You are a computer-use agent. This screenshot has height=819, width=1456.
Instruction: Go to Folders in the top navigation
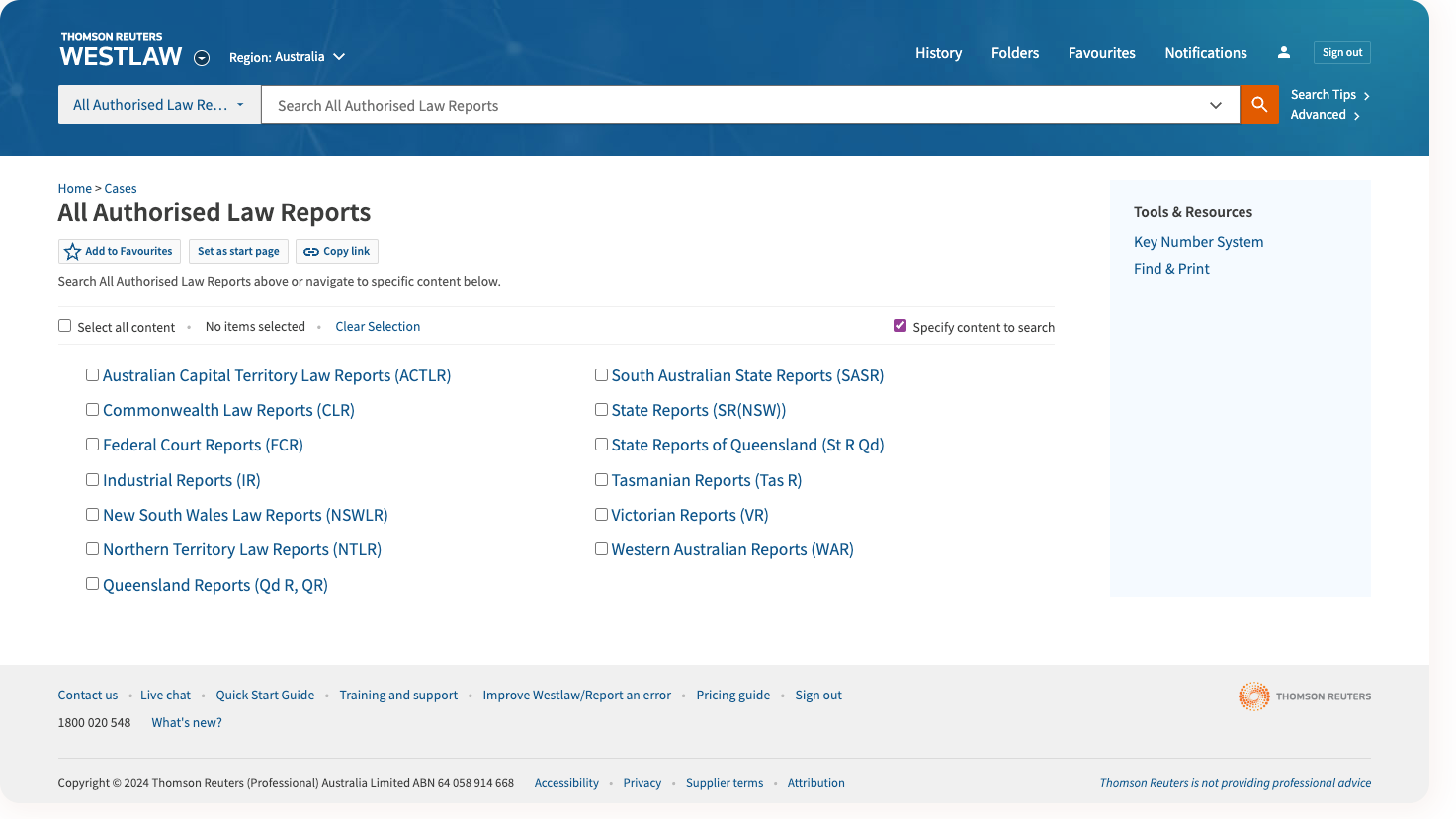pyautogui.click(x=1014, y=53)
